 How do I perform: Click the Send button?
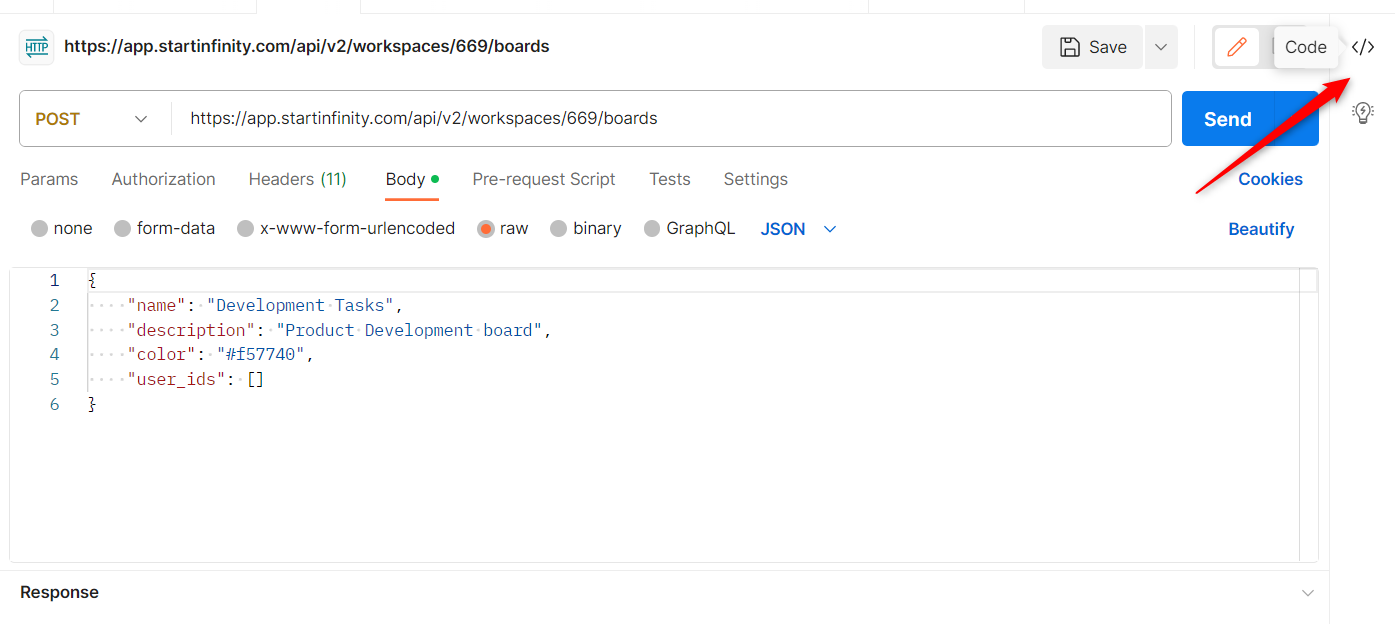(1227, 119)
